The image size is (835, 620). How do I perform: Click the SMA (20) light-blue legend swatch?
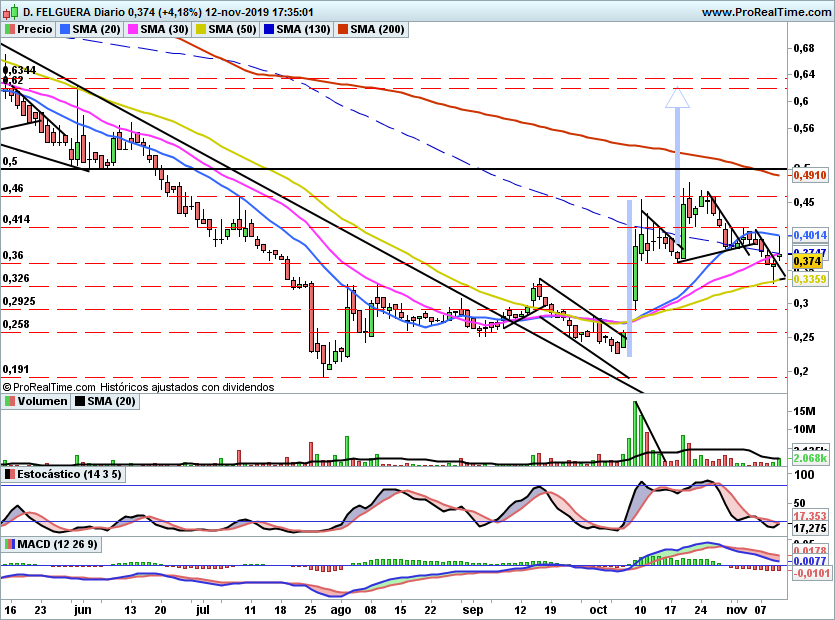(x=66, y=29)
